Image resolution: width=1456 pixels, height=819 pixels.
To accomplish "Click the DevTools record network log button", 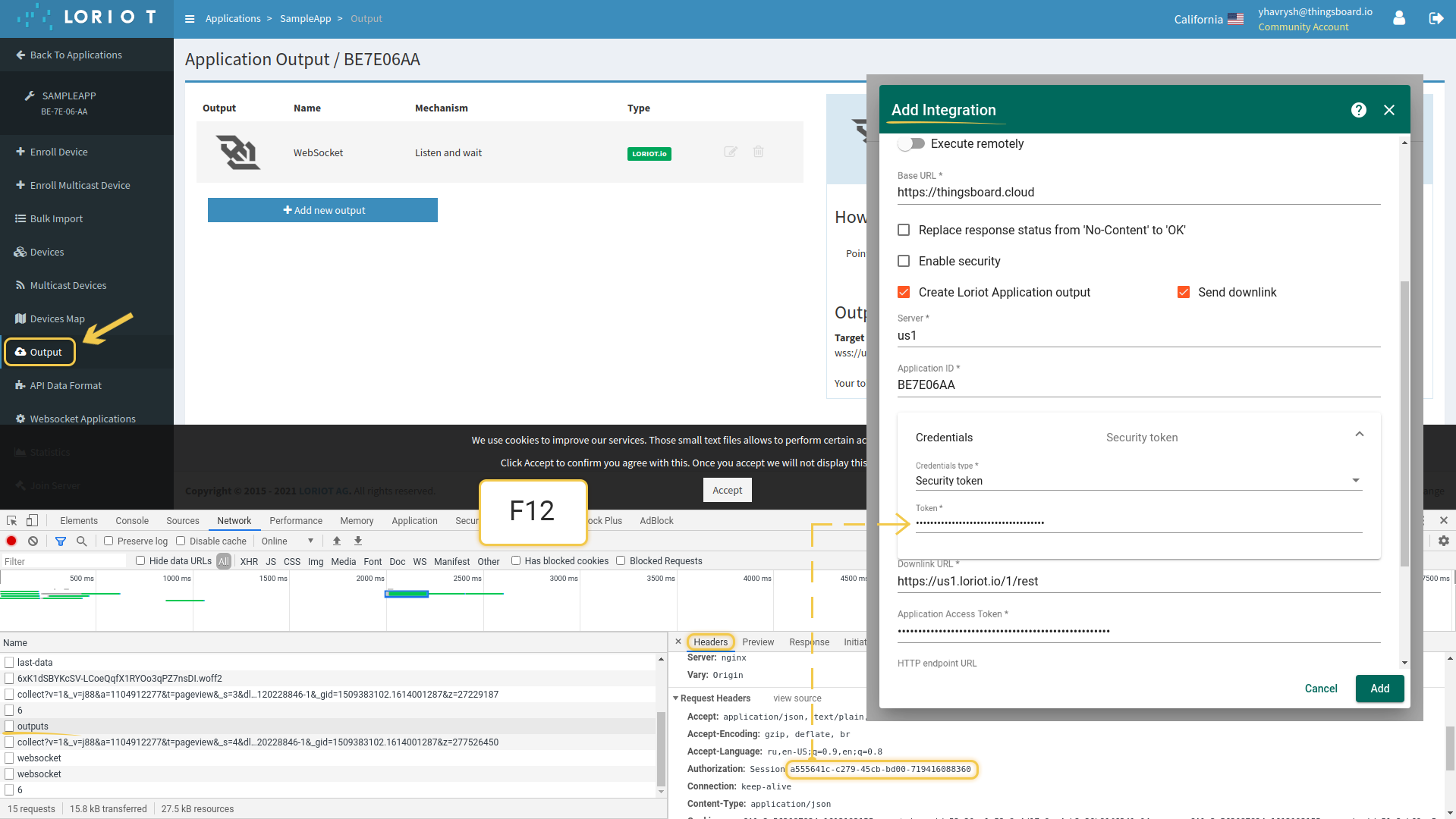I will [x=11, y=541].
